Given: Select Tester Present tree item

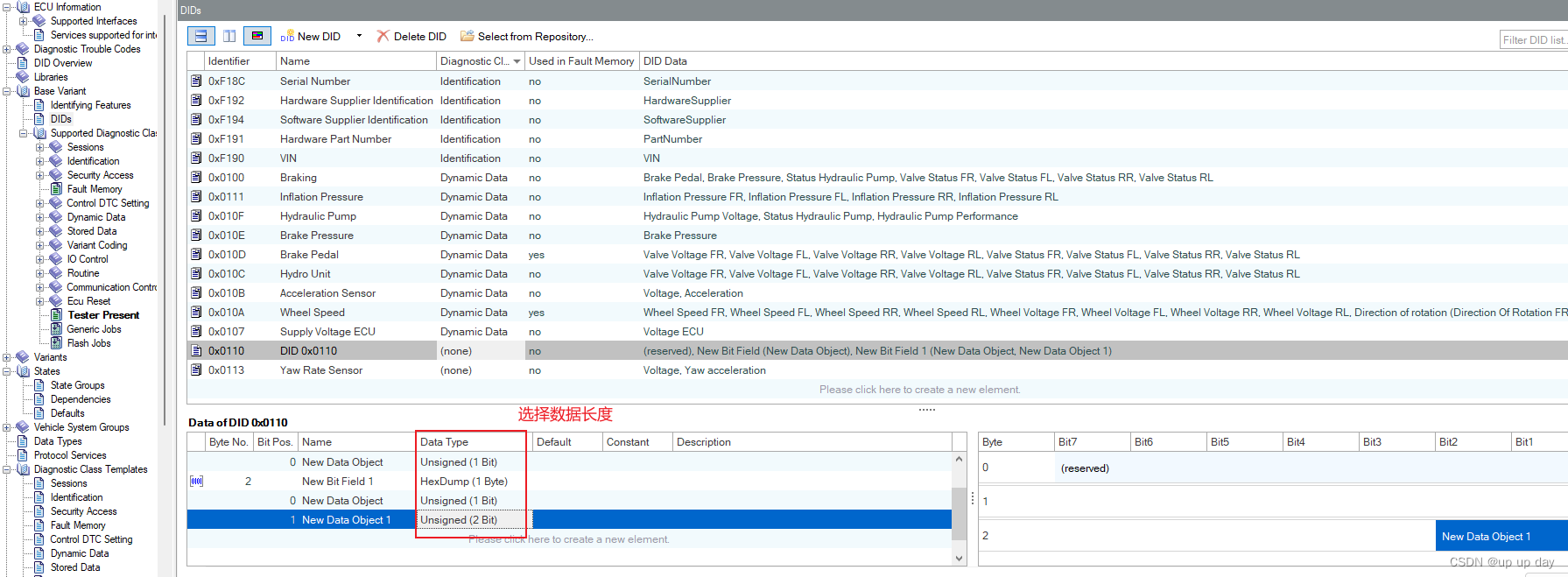Looking at the screenshot, I should click(x=103, y=315).
